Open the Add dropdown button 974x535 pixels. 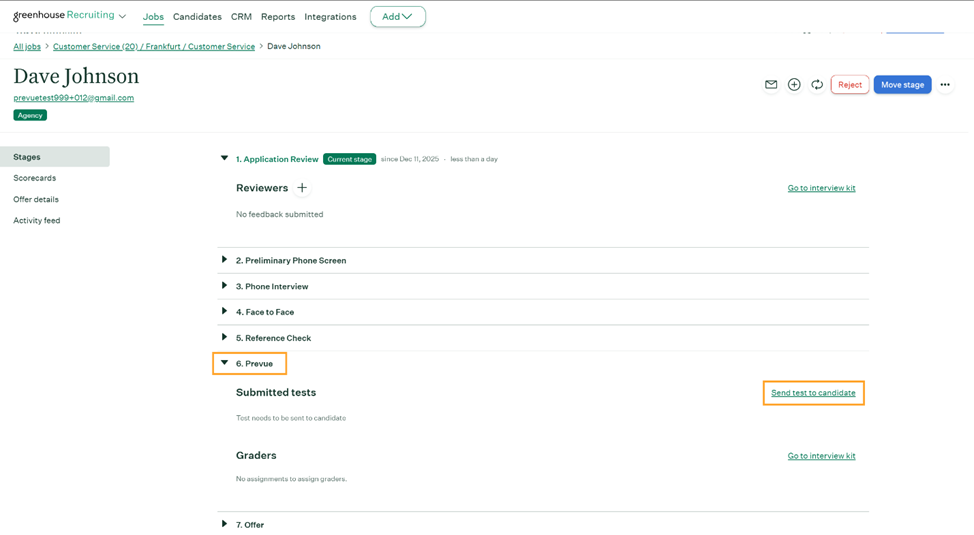tap(397, 17)
